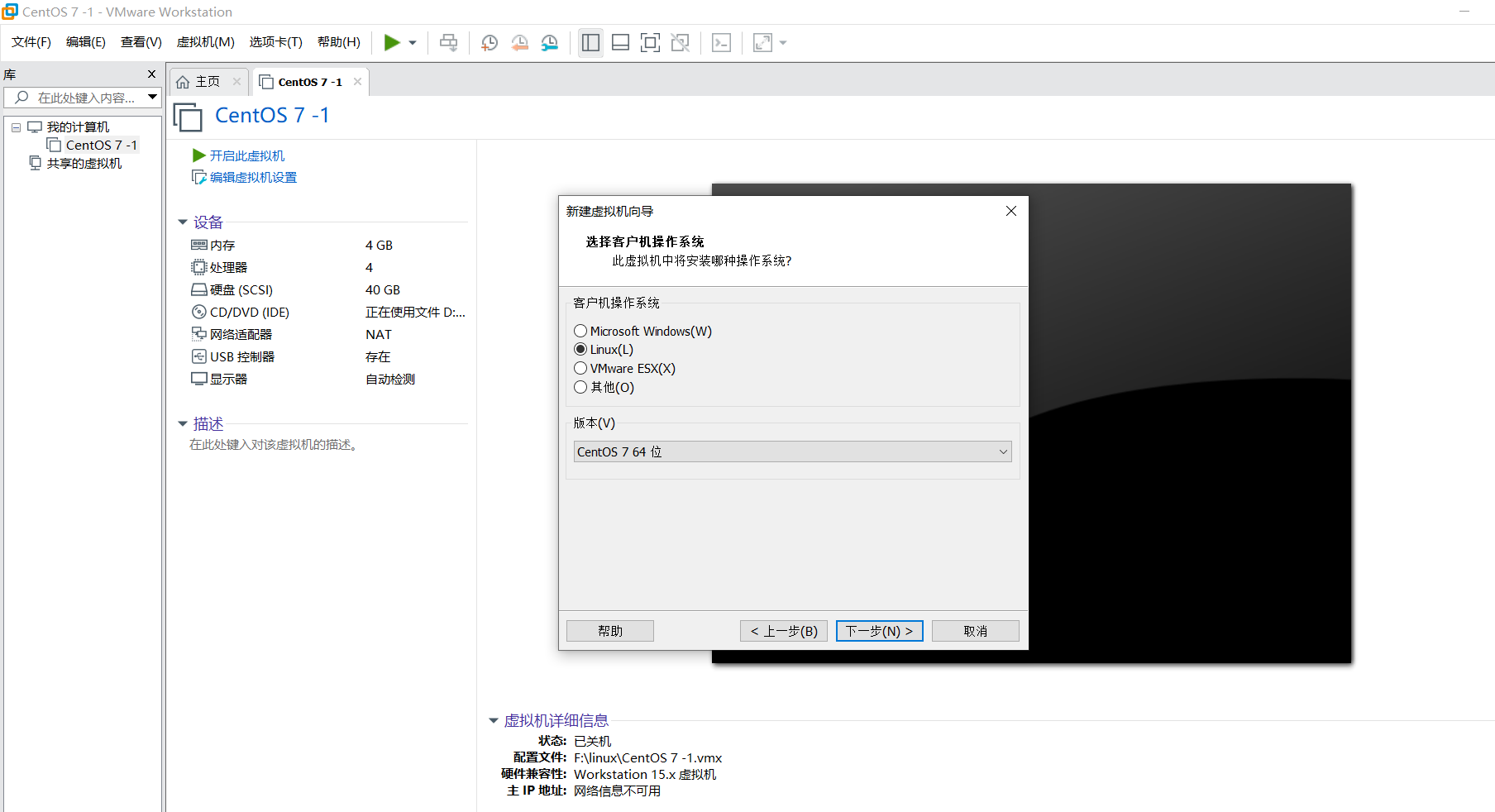Select 其他(O) radio button
Screen dimensions: 1495x812
[x=580, y=387]
